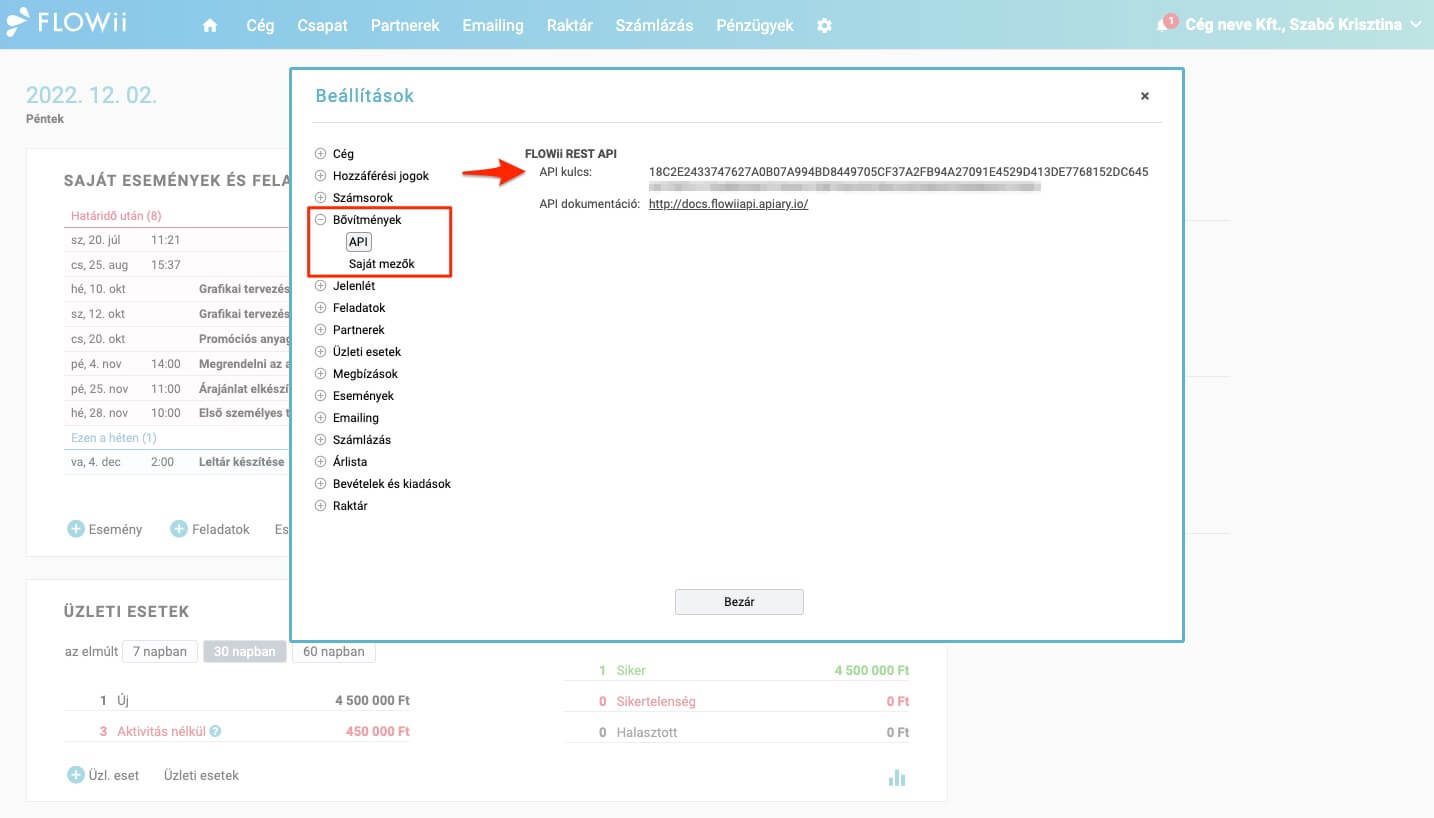Click help icon beside Aktivitás nélkül
The width and height of the screenshot is (1434, 818).
(216, 732)
